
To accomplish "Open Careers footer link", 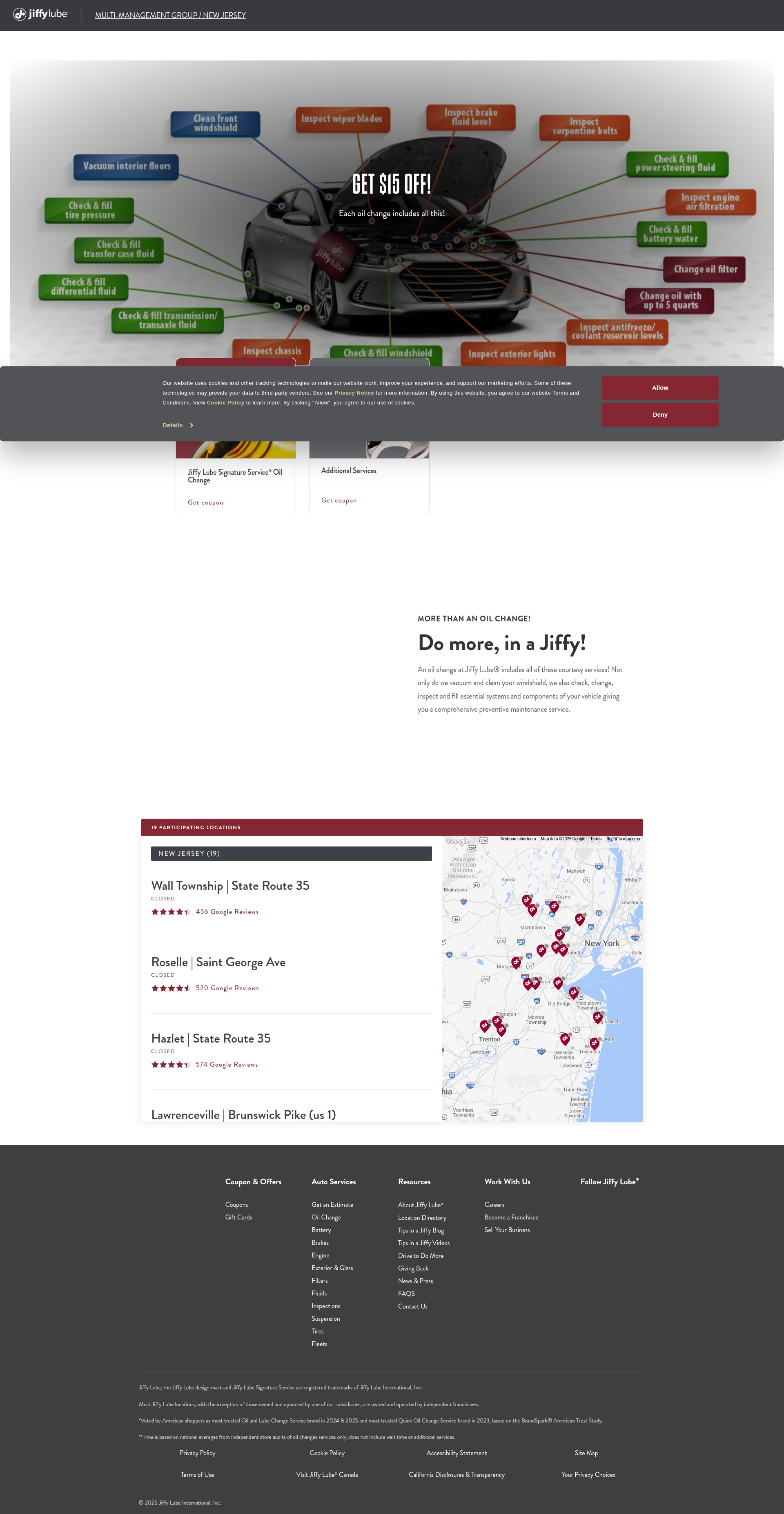I will tap(494, 1205).
